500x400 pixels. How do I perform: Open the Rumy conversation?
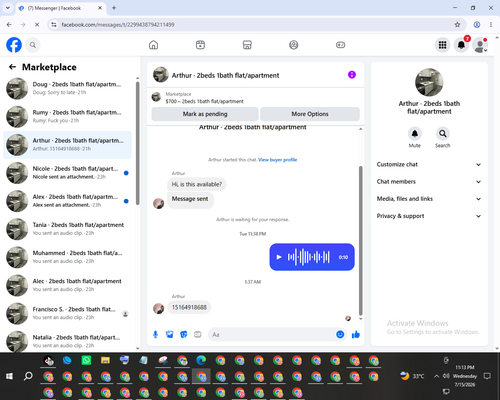(x=67, y=117)
